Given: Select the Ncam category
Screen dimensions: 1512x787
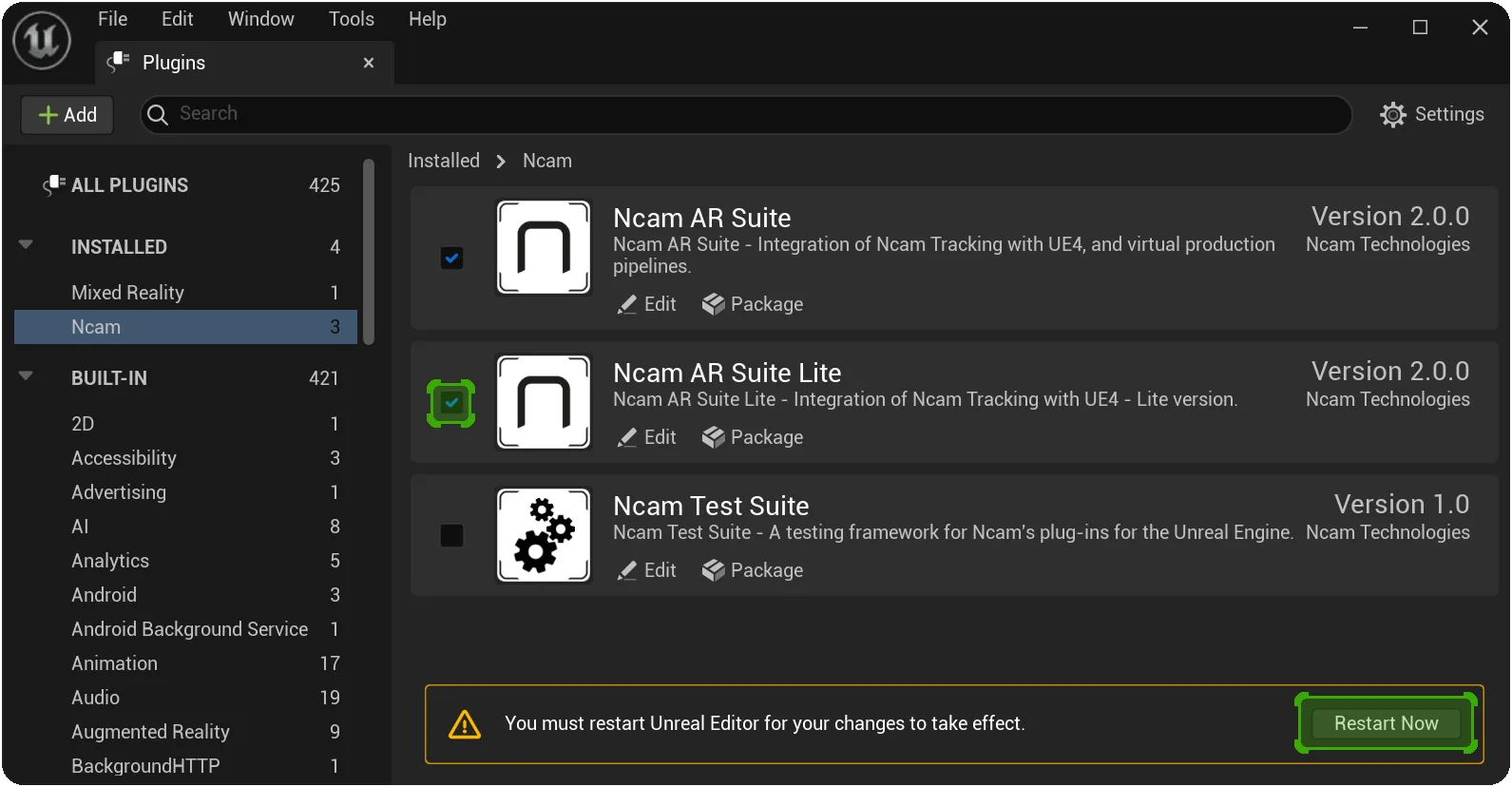Looking at the screenshot, I should 185,327.
